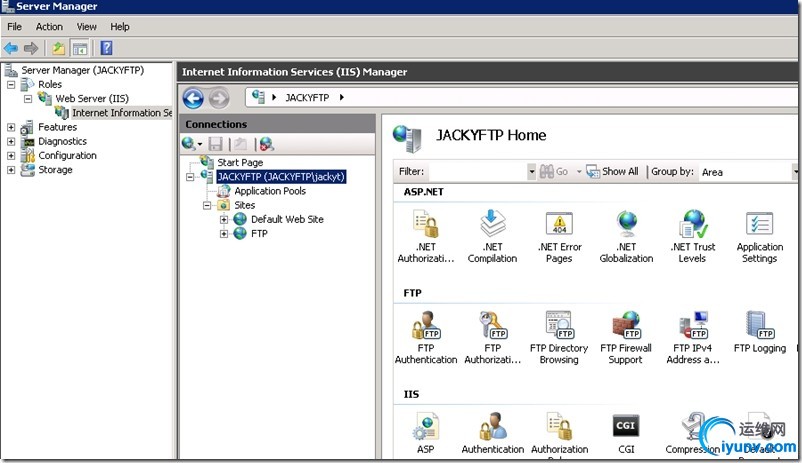Viewport: 802px width, 463px height.
Task: Open the Action menu
Action: [49, 27]
